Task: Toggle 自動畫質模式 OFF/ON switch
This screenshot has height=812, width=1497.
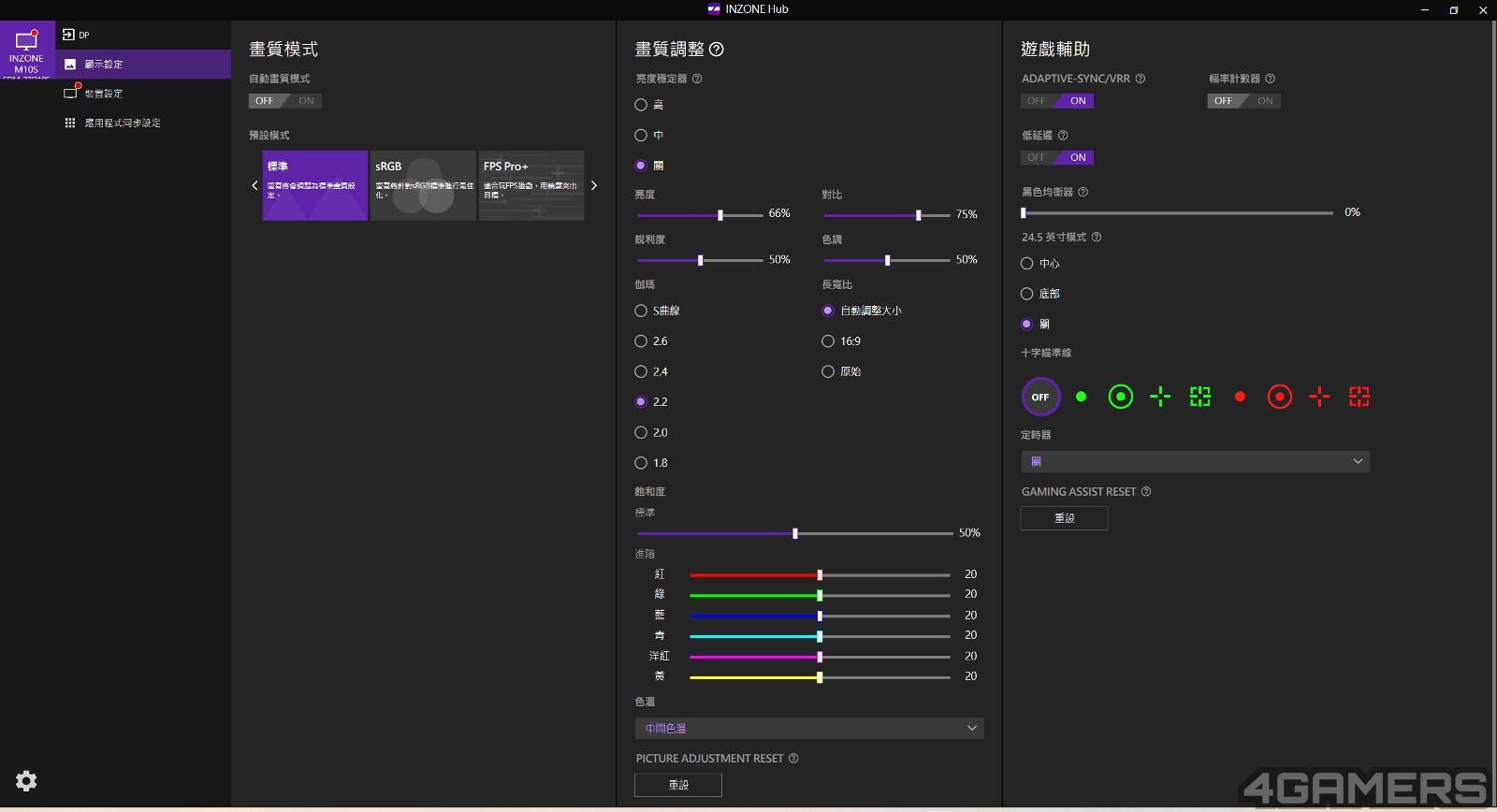Action: point(285,101)
